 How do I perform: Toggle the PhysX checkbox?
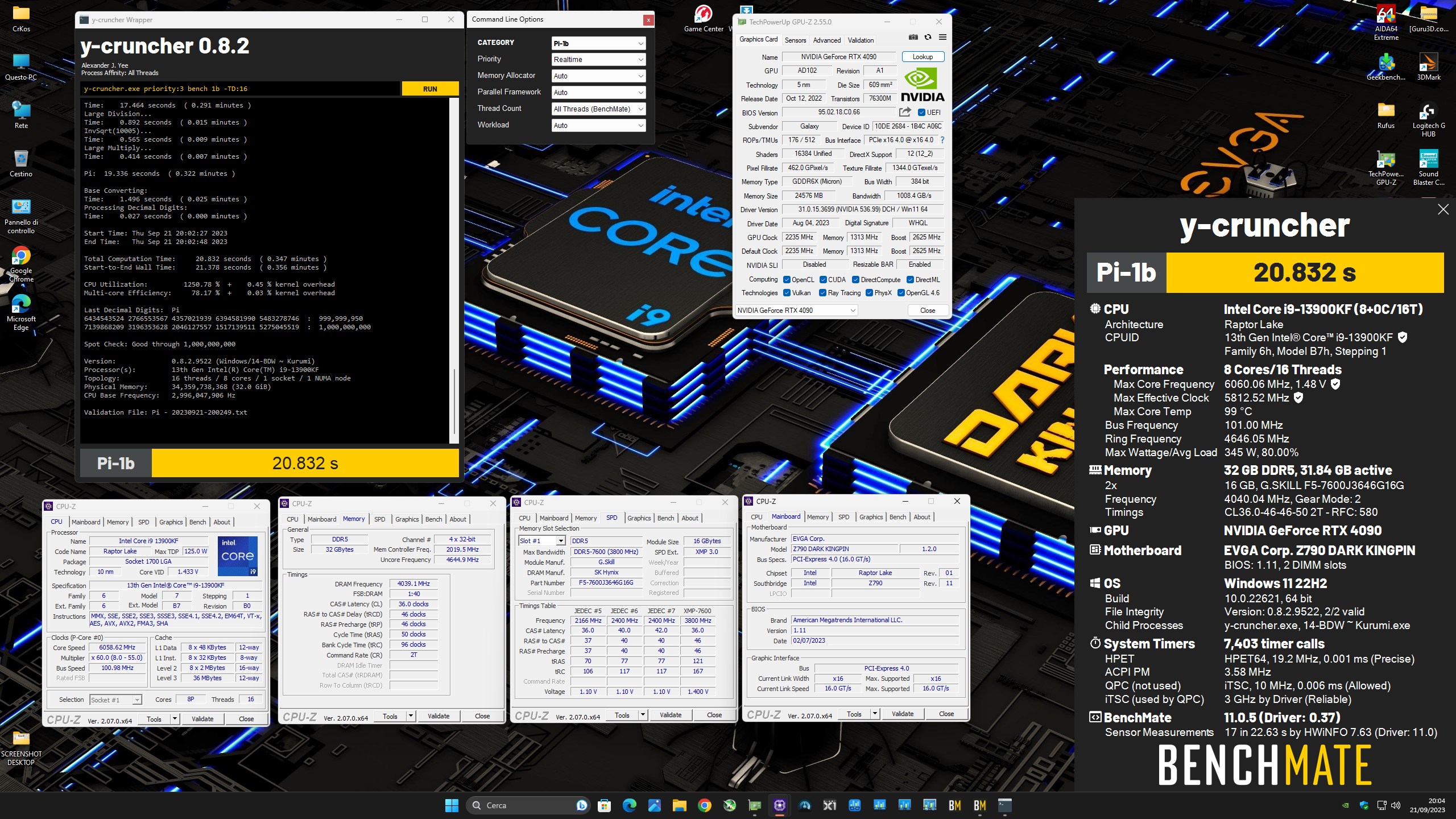pyautogui.click(x=869, y=293)
